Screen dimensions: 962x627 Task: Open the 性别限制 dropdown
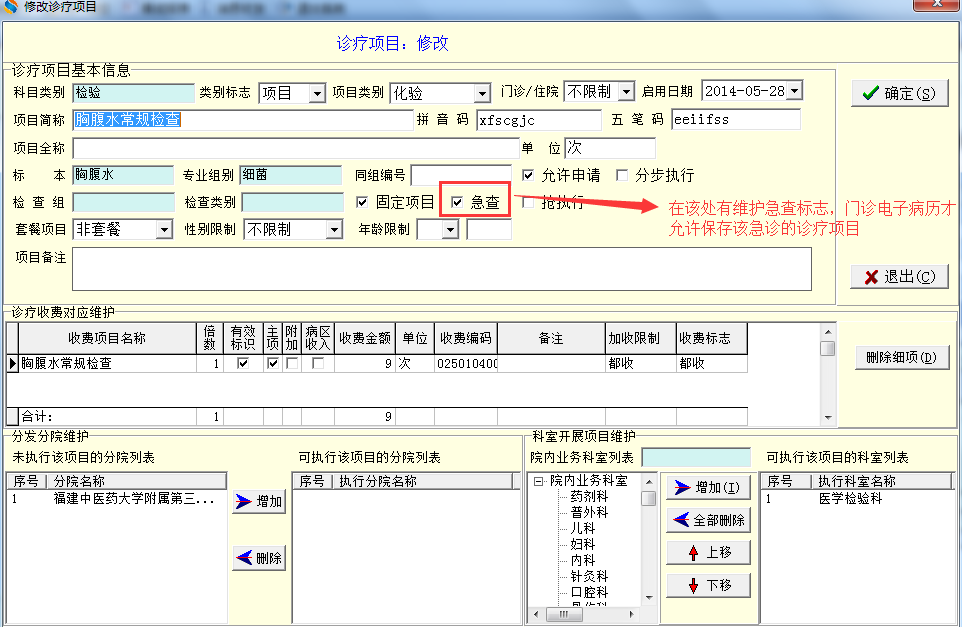(x=334, y=230)
